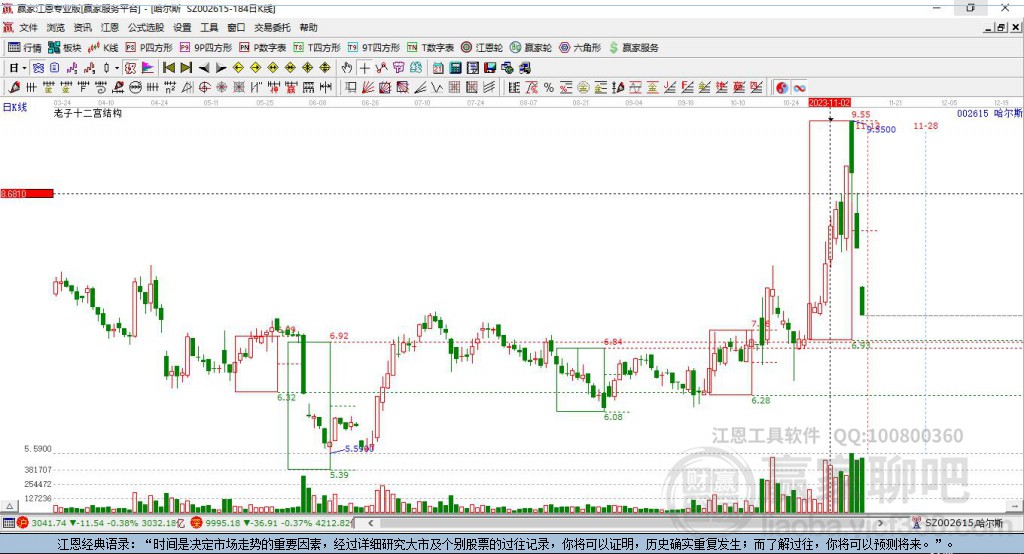Image resolution: width=1024 pixels, height=554 pixels.
Task: Open the 窗口 menu
Action: 236,27
